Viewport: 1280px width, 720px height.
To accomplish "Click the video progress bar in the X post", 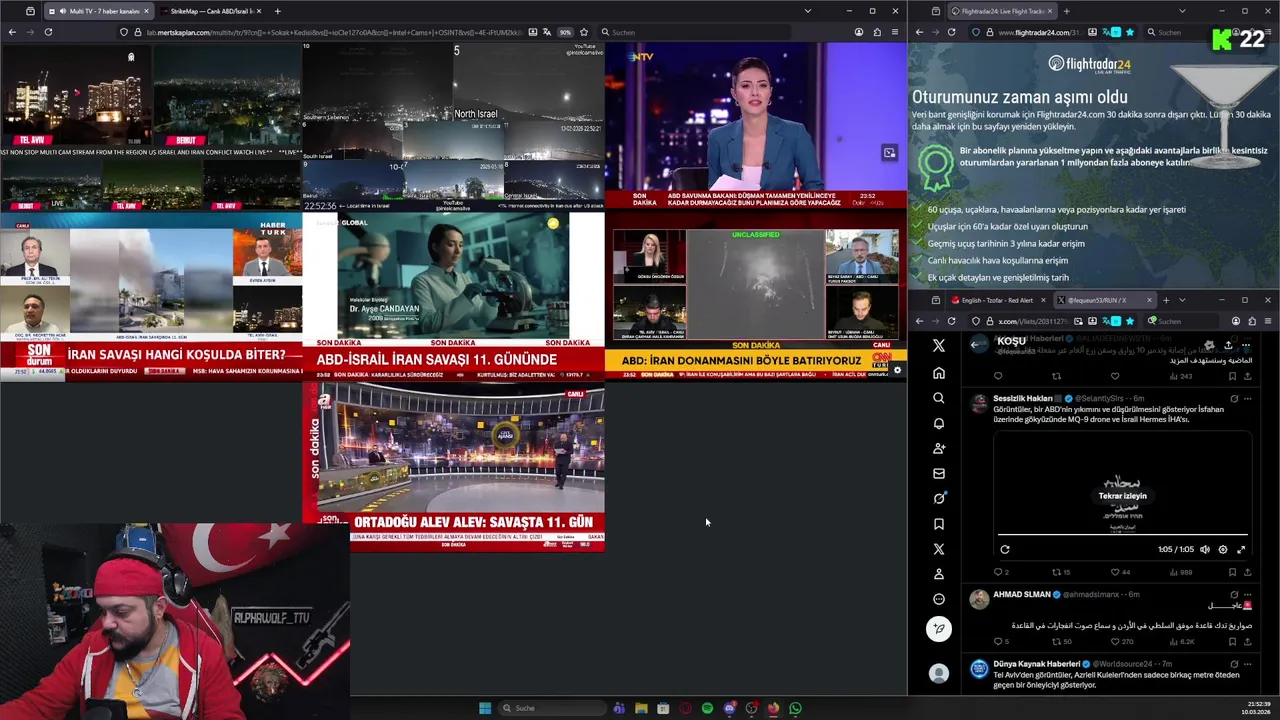I will (x=1122, y=535).
